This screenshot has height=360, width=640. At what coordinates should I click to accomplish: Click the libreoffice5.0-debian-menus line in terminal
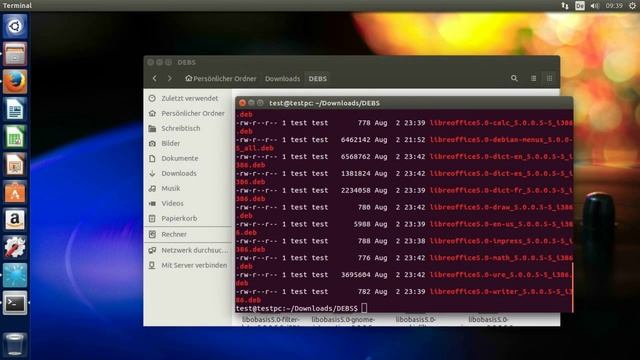coord(404,140)
